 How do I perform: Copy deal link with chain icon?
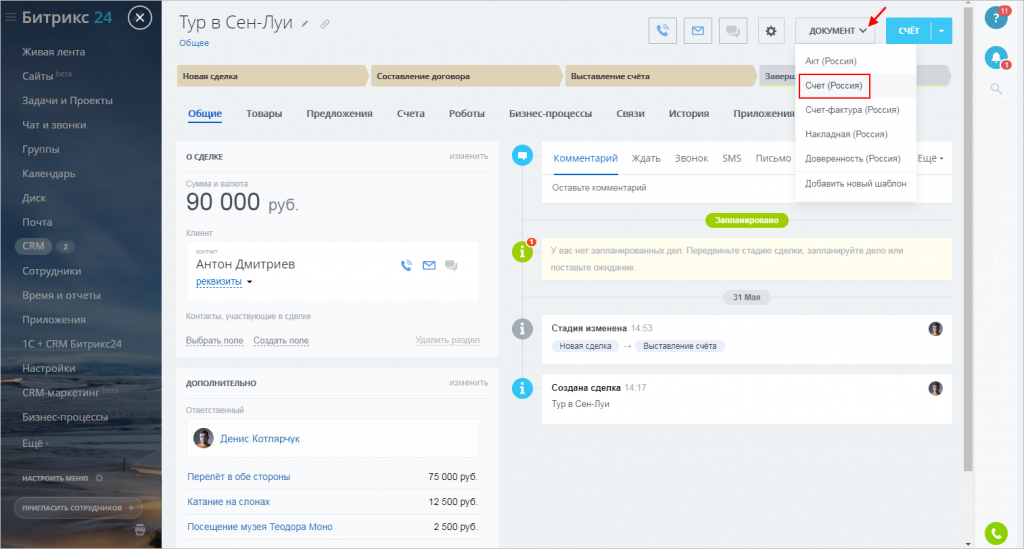point(325,24)
